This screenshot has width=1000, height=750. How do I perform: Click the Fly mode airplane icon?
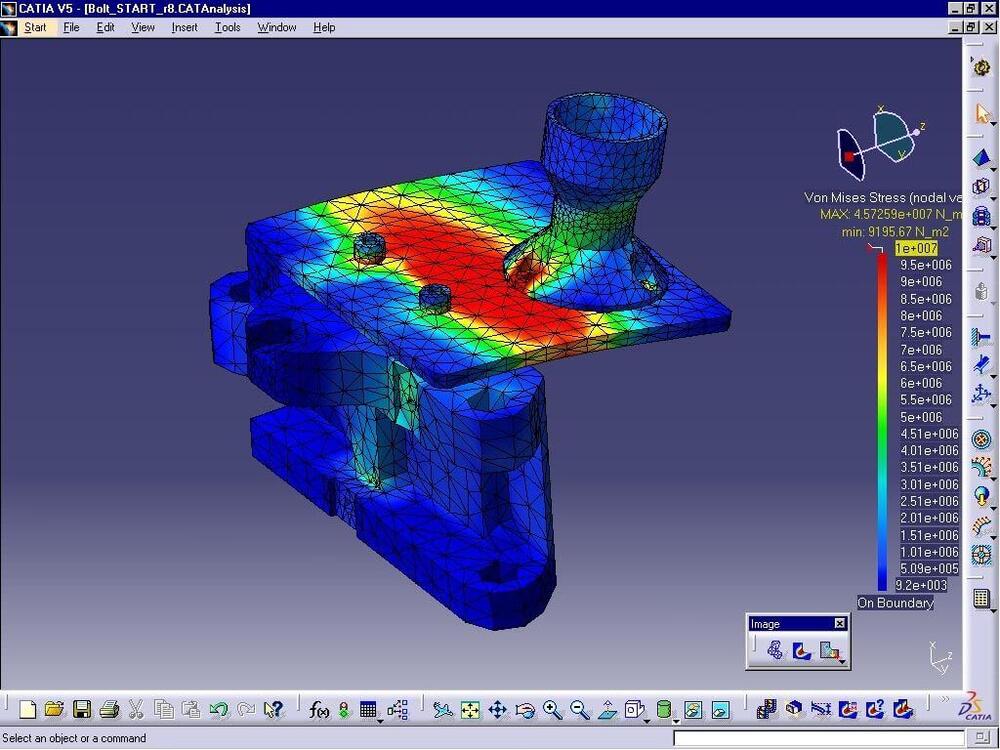pyautogui.click(x=443, y=710)
